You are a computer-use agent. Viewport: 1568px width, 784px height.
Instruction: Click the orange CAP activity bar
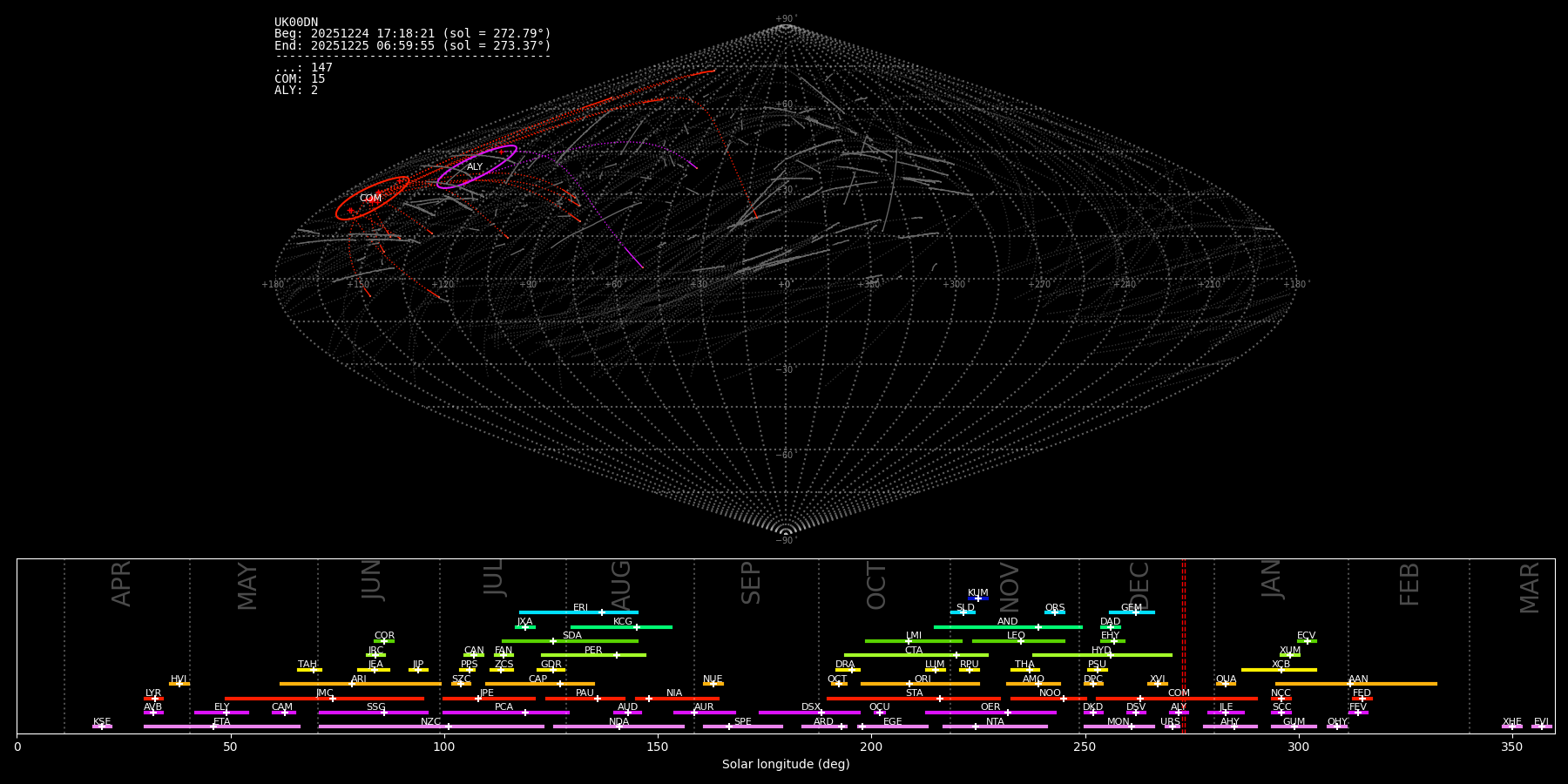540,684
